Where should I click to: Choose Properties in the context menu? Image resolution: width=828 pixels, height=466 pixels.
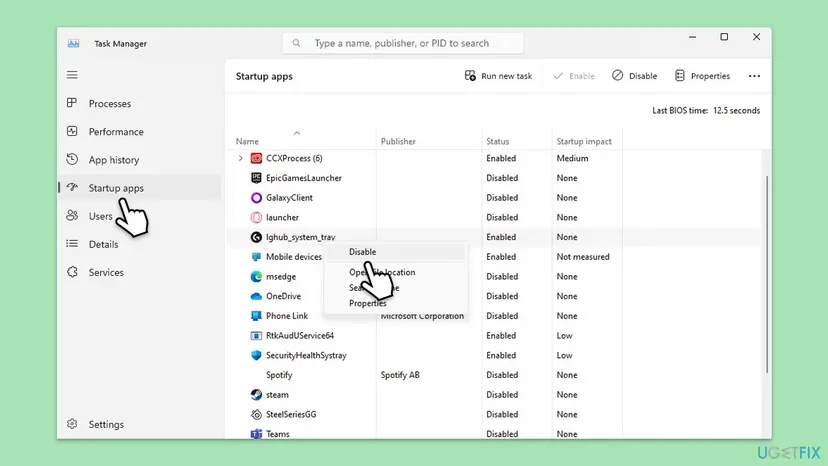click(368, 303)
